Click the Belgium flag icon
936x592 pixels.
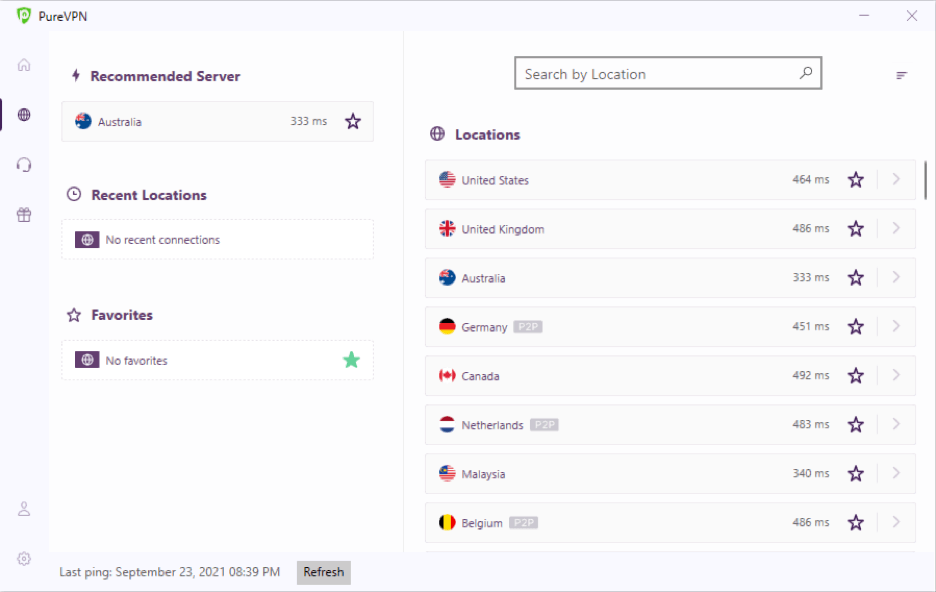point(447,522)
